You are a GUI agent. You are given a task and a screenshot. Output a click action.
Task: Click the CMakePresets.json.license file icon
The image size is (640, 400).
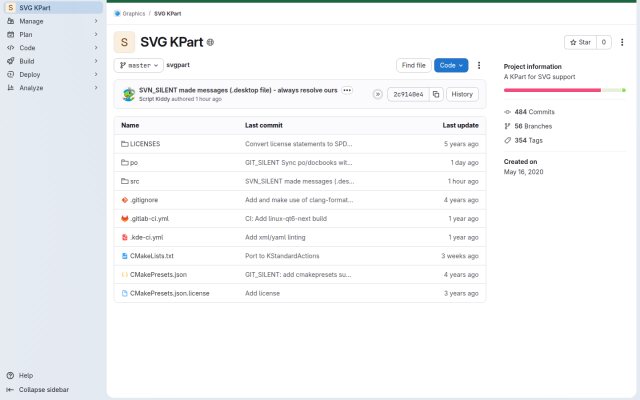[x=124, y=293]
